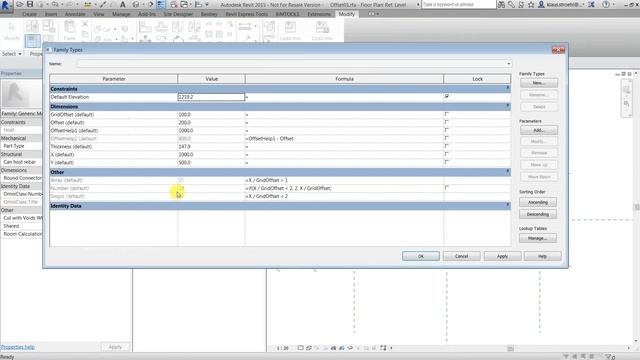Click the Family Types ribbon button under Modify
The image size is (640, 360).
click(32, 41)
